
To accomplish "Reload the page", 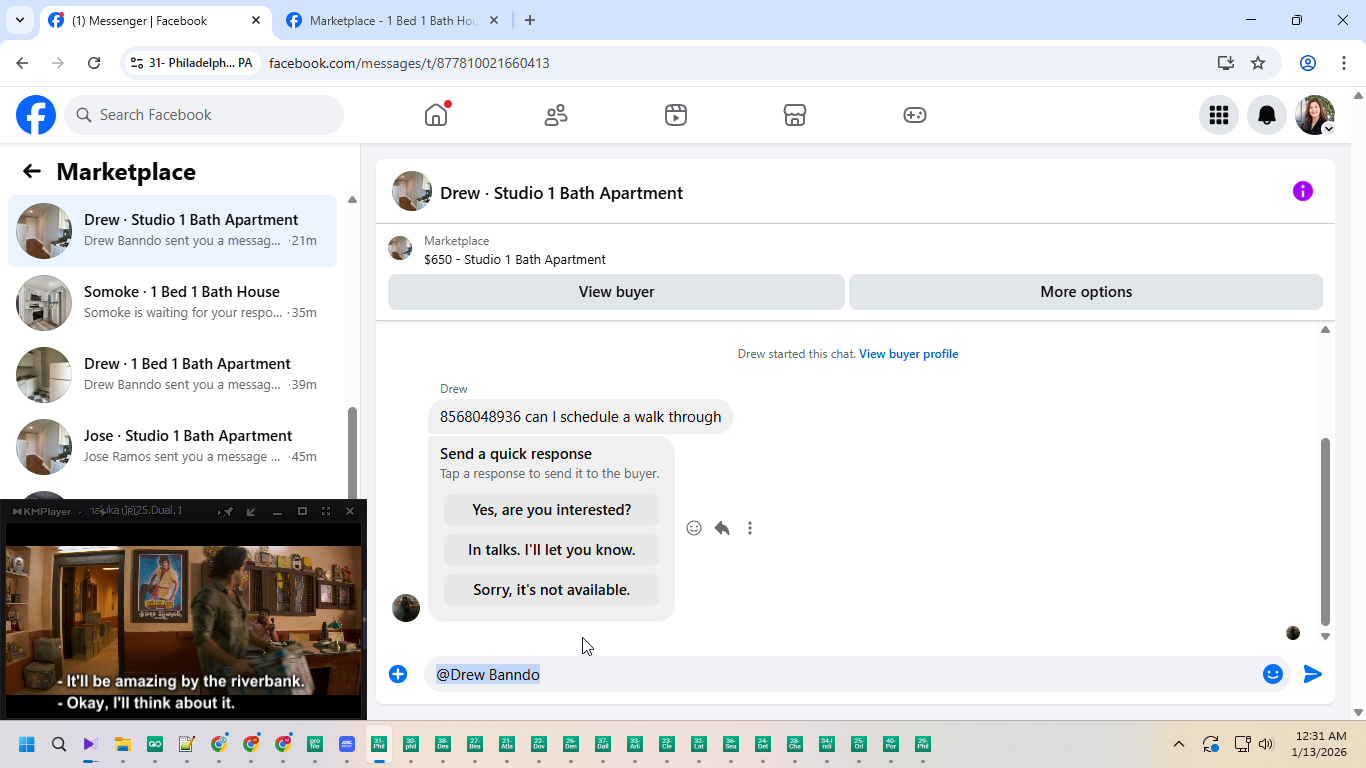I will pyautogui.click(x=94, y=63).
